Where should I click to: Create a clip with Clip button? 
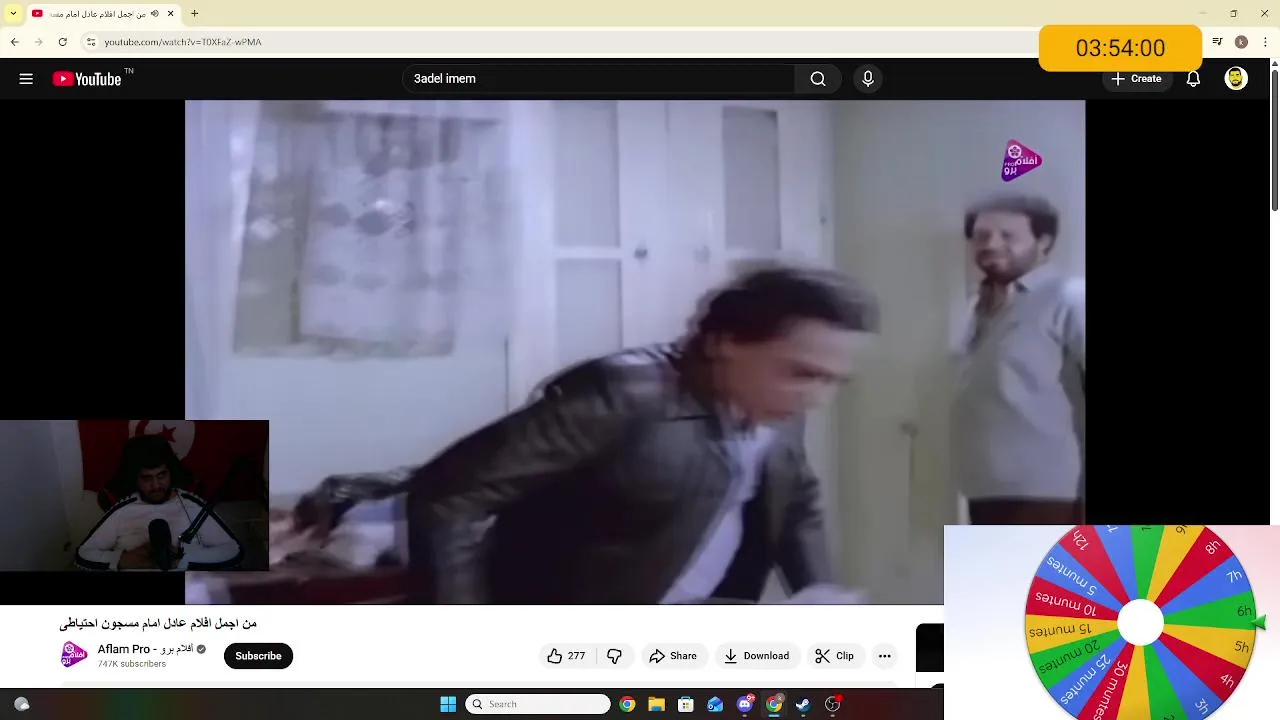point(835,656)
